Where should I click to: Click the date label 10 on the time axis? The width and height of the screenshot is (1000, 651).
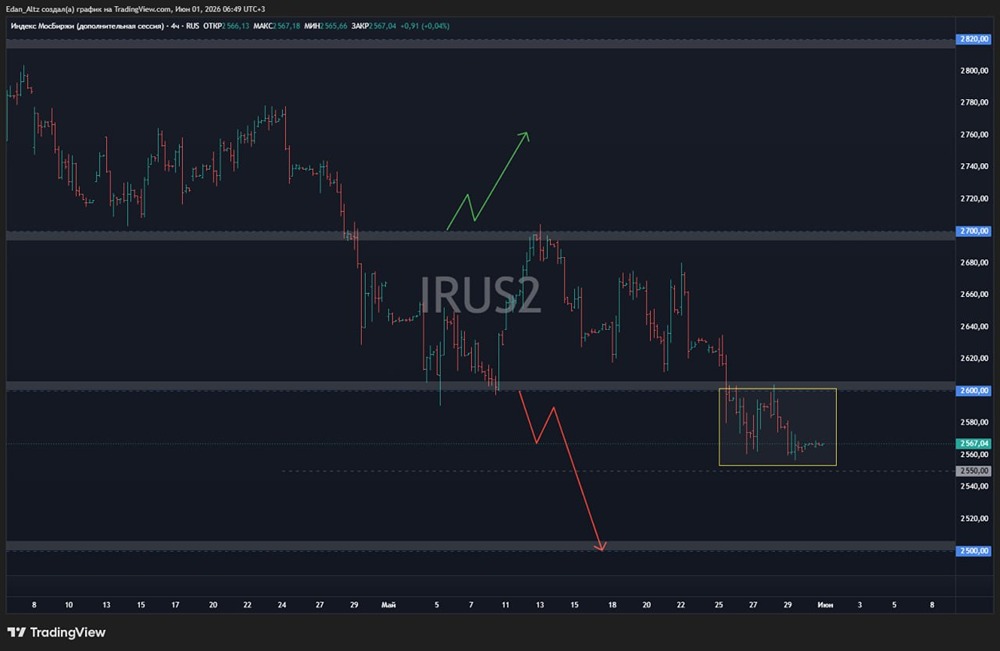69,604
